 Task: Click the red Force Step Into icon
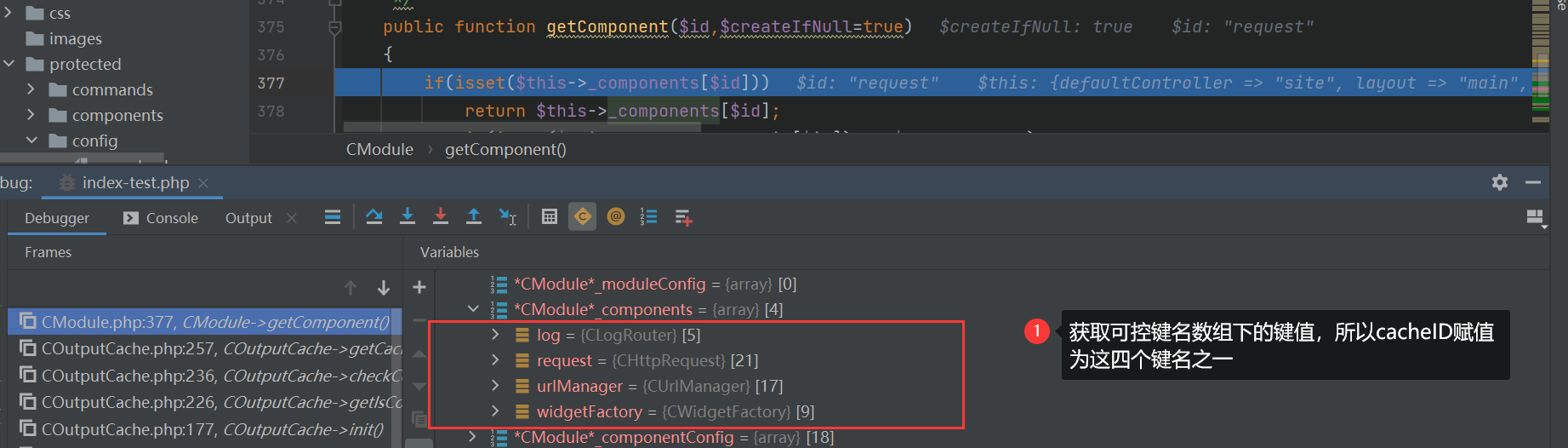pos(441,217)
